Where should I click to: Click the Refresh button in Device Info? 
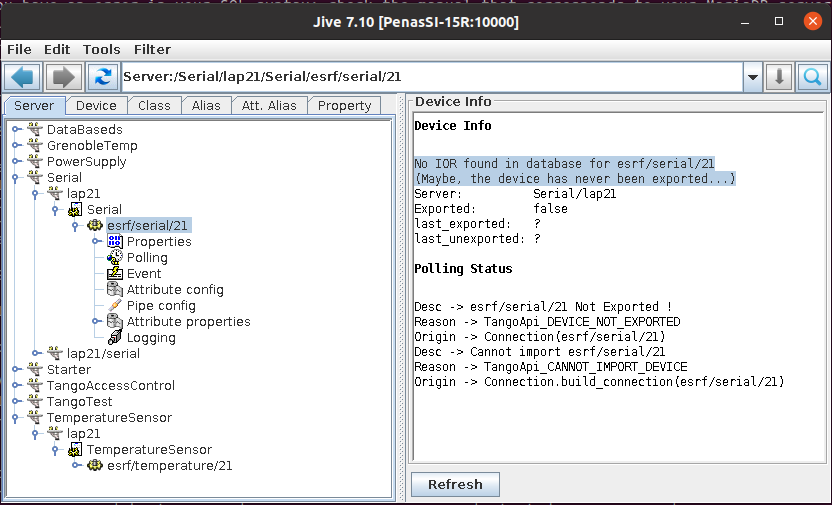455,484
